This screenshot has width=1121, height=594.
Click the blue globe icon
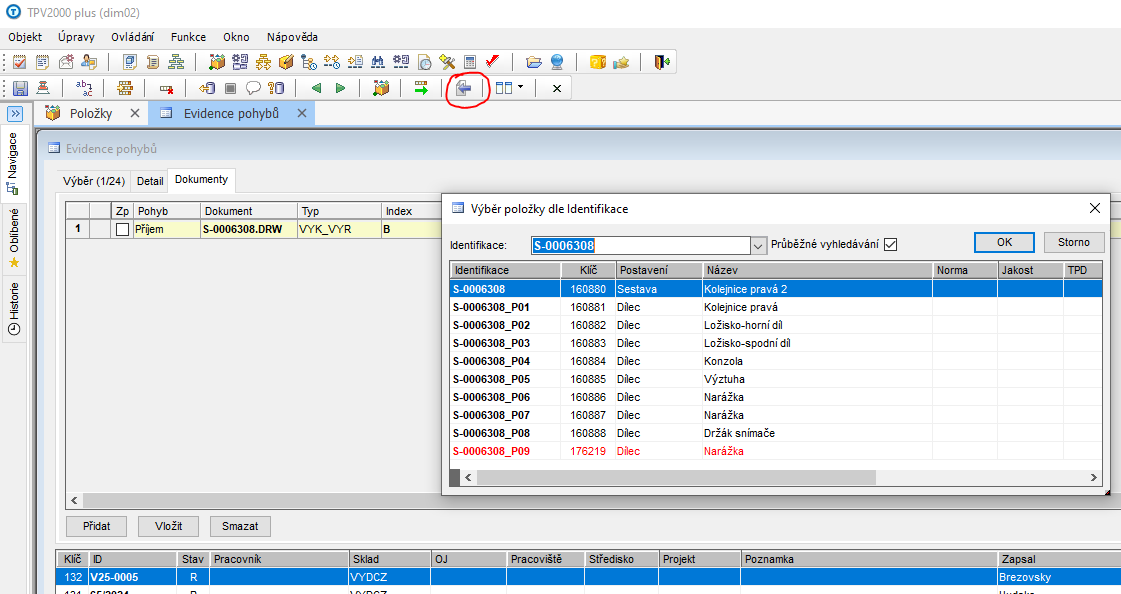tap(557, 62)
